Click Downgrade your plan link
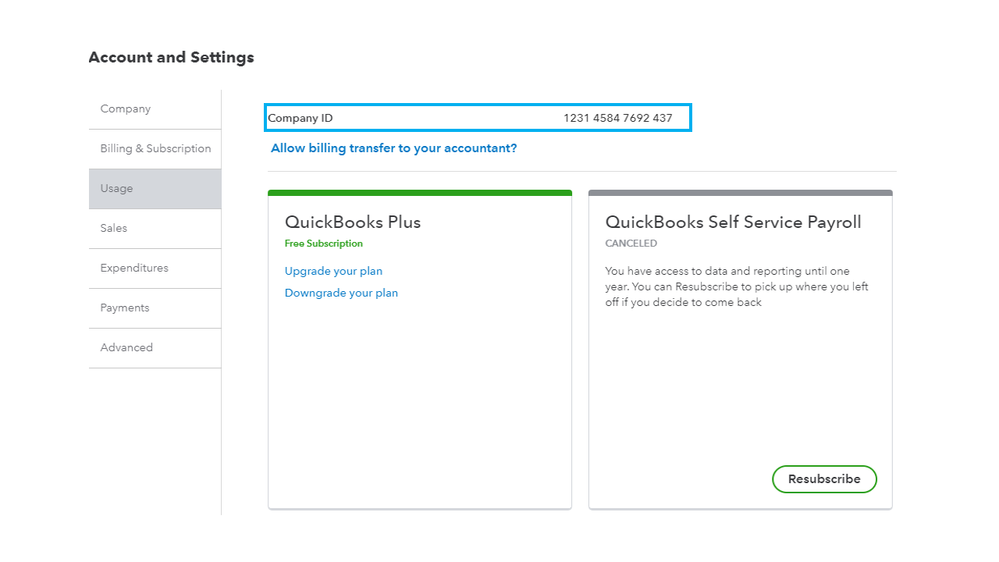The image size is (999, 562). [x=341, y=293]
